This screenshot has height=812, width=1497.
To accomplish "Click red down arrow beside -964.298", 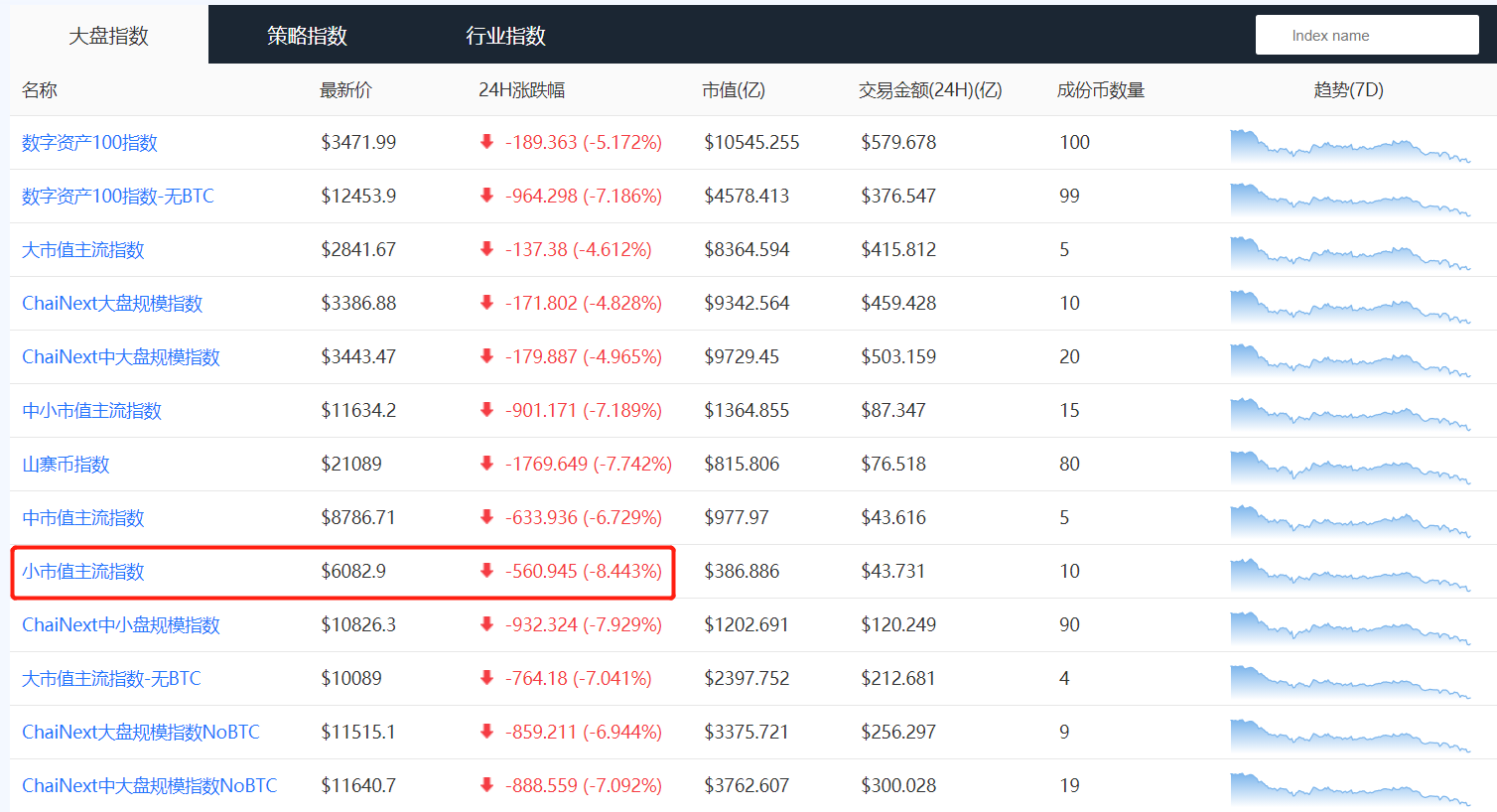I will coord(486,196).
